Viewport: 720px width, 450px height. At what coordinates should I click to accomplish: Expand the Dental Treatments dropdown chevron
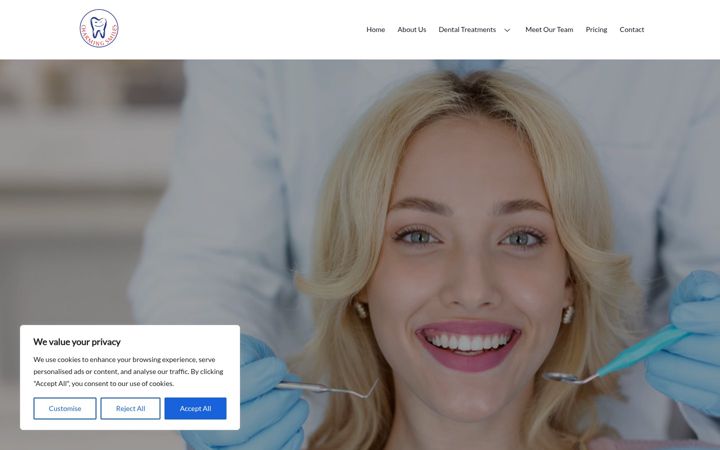point(507,30)
